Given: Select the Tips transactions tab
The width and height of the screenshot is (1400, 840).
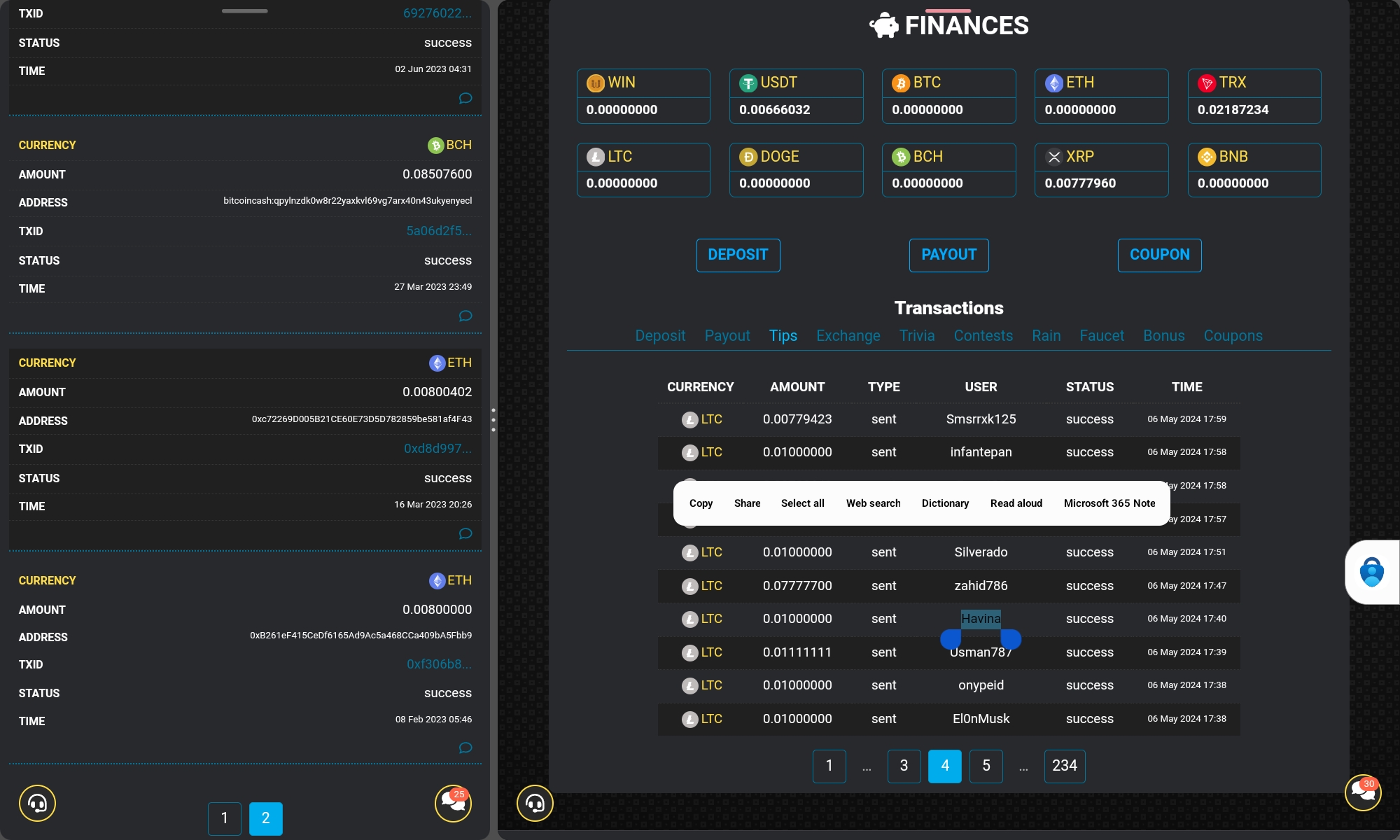Looking at the screenshot, I should pos(783,335).
